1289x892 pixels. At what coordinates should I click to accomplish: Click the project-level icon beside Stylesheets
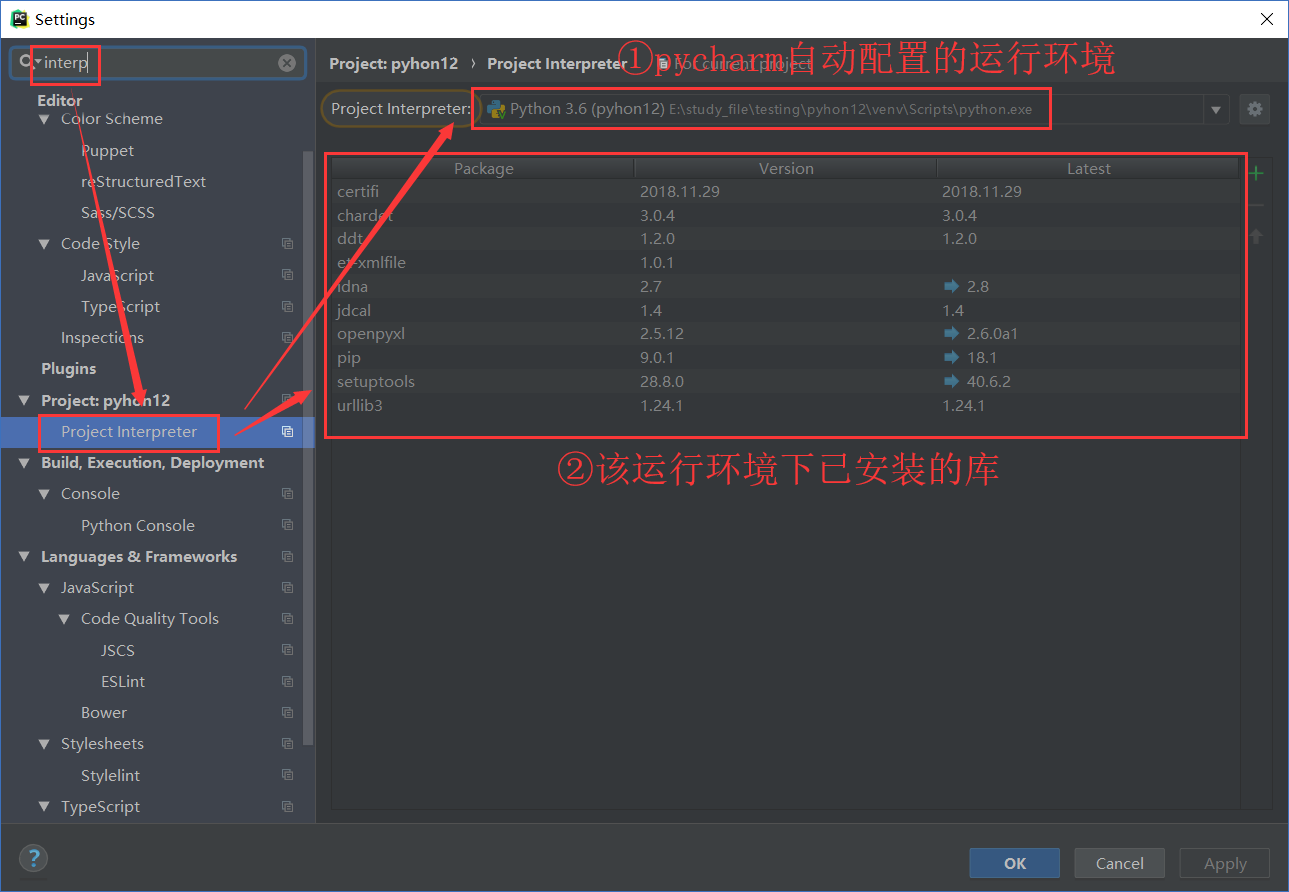(287, 744)
